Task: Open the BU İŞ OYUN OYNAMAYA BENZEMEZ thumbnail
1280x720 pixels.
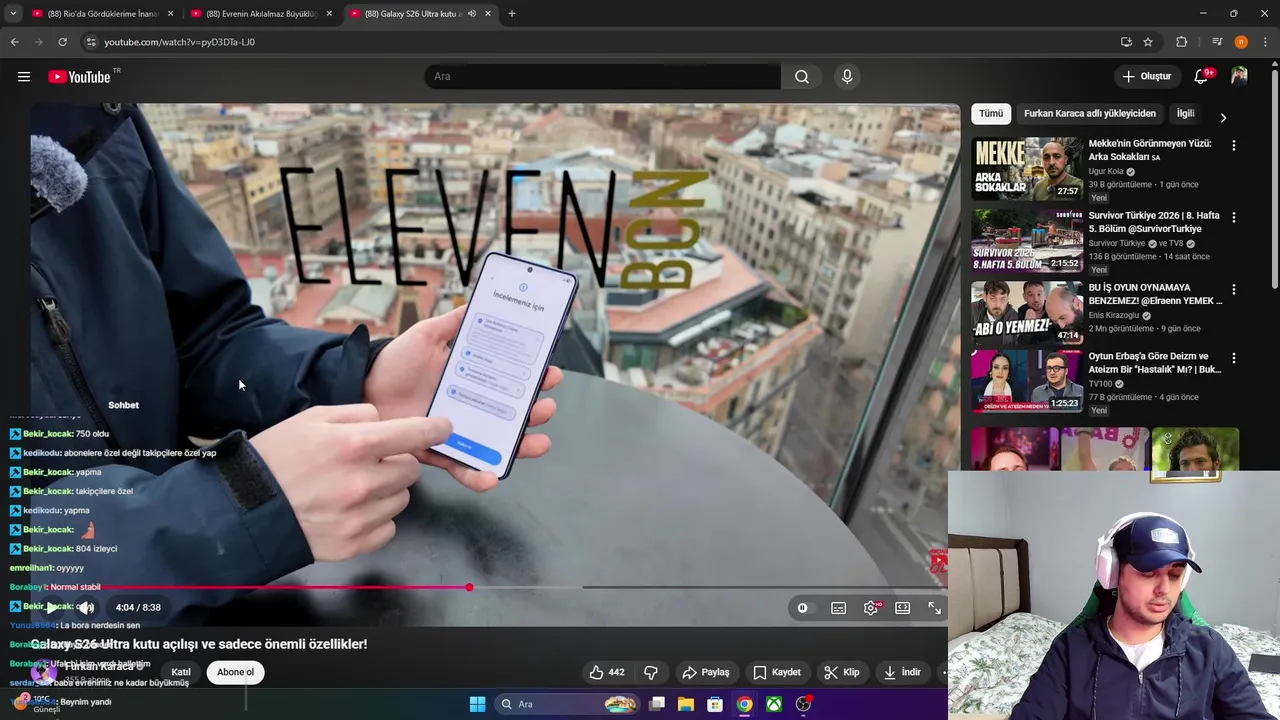Action: coord(1027,313)
